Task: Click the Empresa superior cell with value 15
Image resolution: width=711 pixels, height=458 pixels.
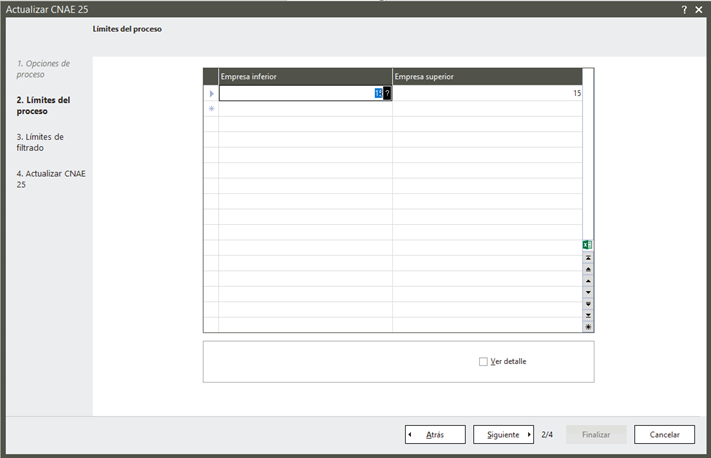Action: tap(487, 93)
